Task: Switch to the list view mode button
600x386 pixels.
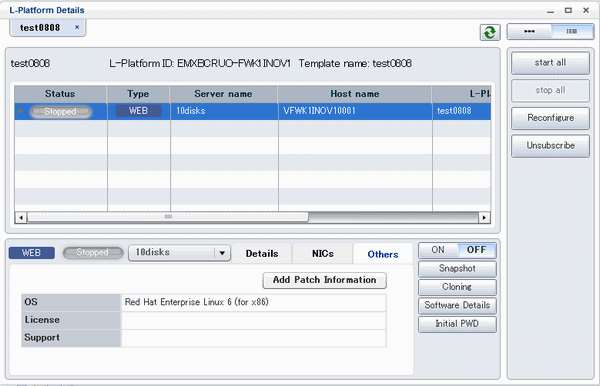Action: [x=572, y=31]
